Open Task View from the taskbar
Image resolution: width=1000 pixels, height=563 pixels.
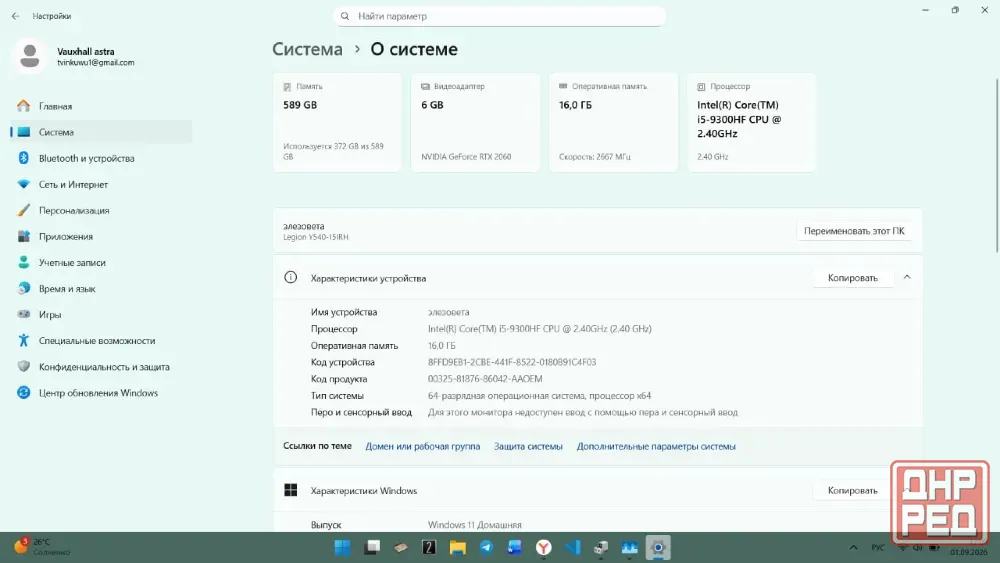372,548
